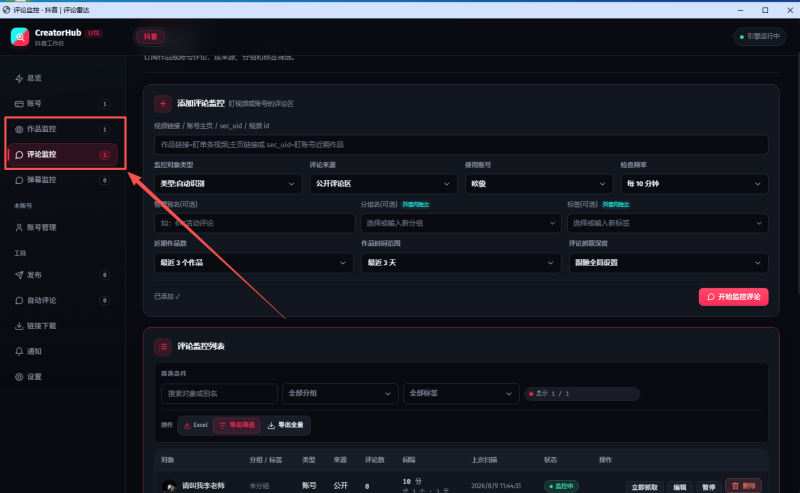Open the 全部分组 filter dropdown
Screen dimensions: 800x493
[x=340, y=393]
